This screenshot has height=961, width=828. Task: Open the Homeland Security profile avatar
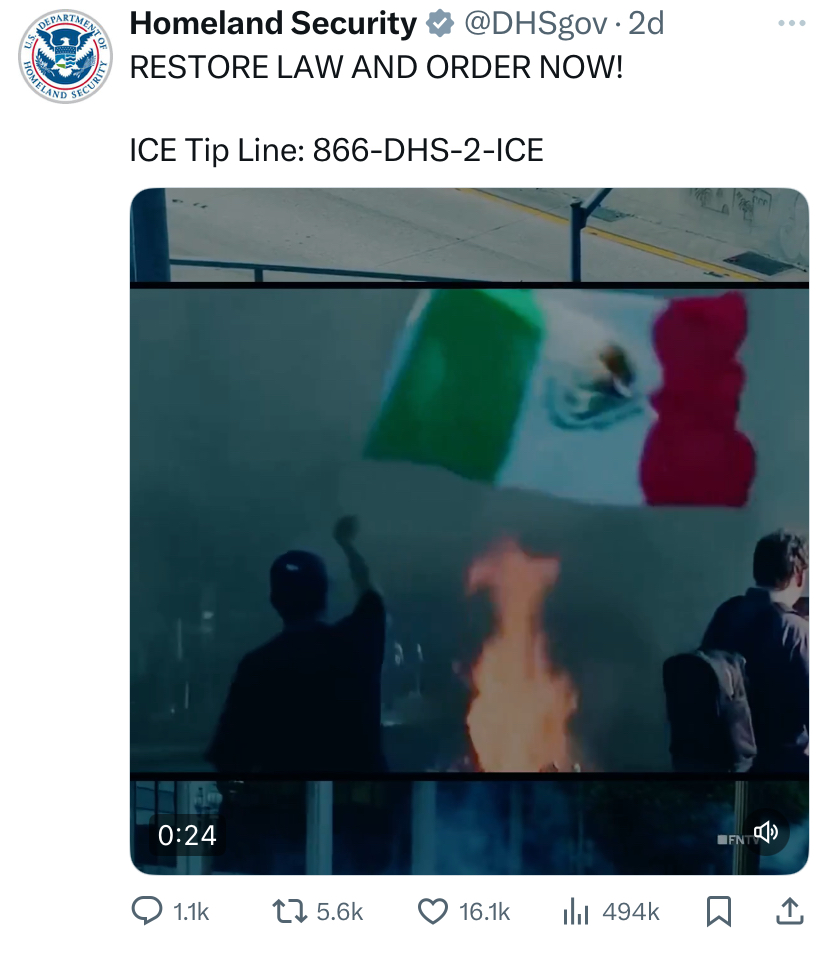point(65,56)
